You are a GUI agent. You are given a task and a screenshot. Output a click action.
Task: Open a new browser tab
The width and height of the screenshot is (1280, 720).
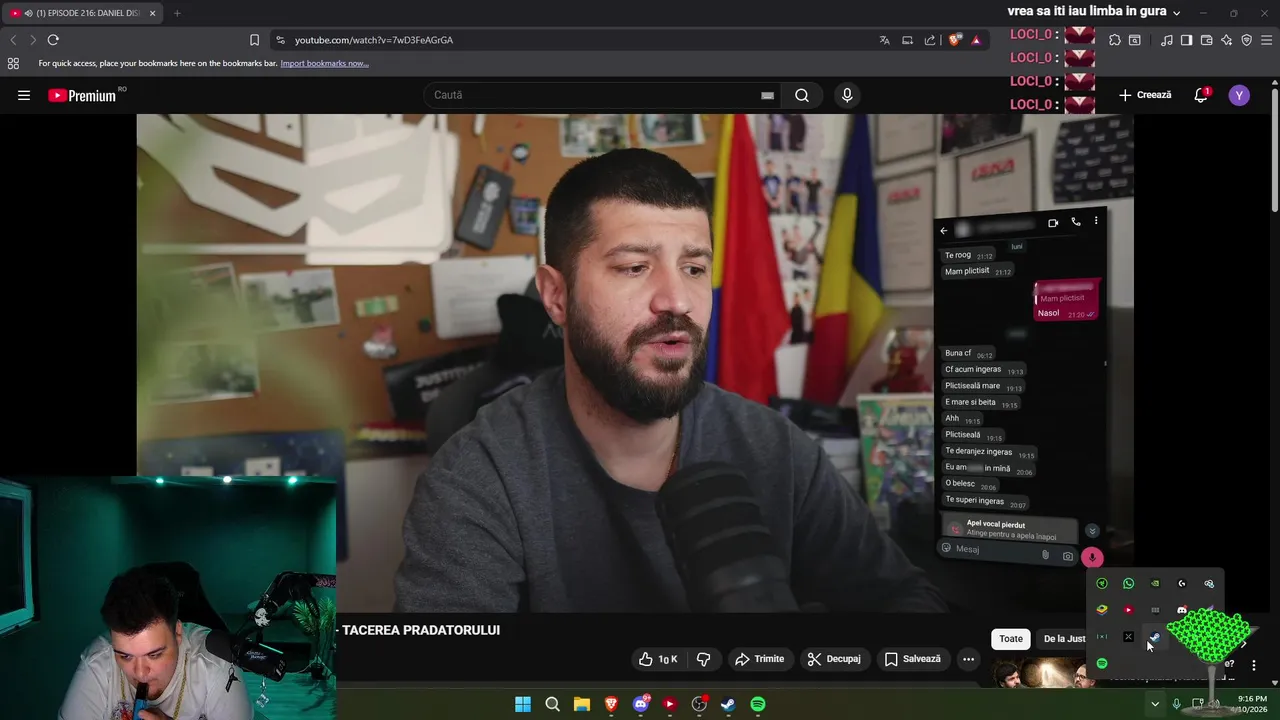(x=177, y=13)
